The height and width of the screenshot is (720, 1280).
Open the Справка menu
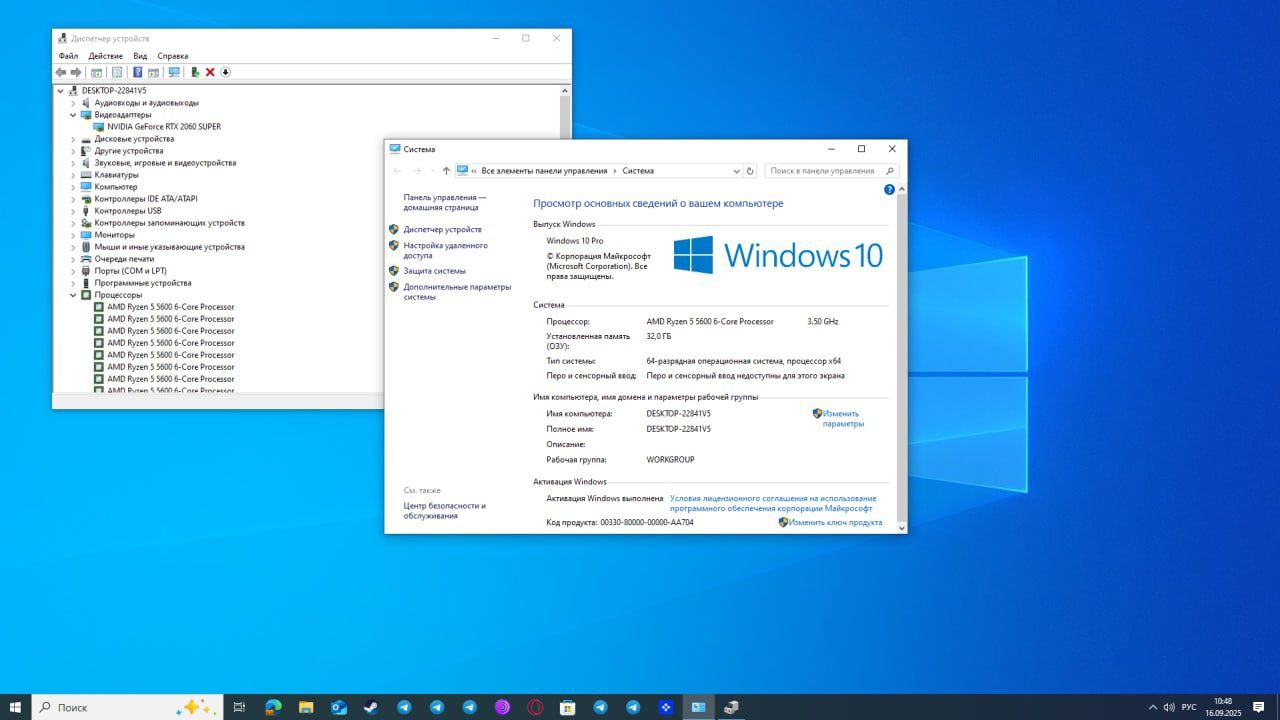173,56
